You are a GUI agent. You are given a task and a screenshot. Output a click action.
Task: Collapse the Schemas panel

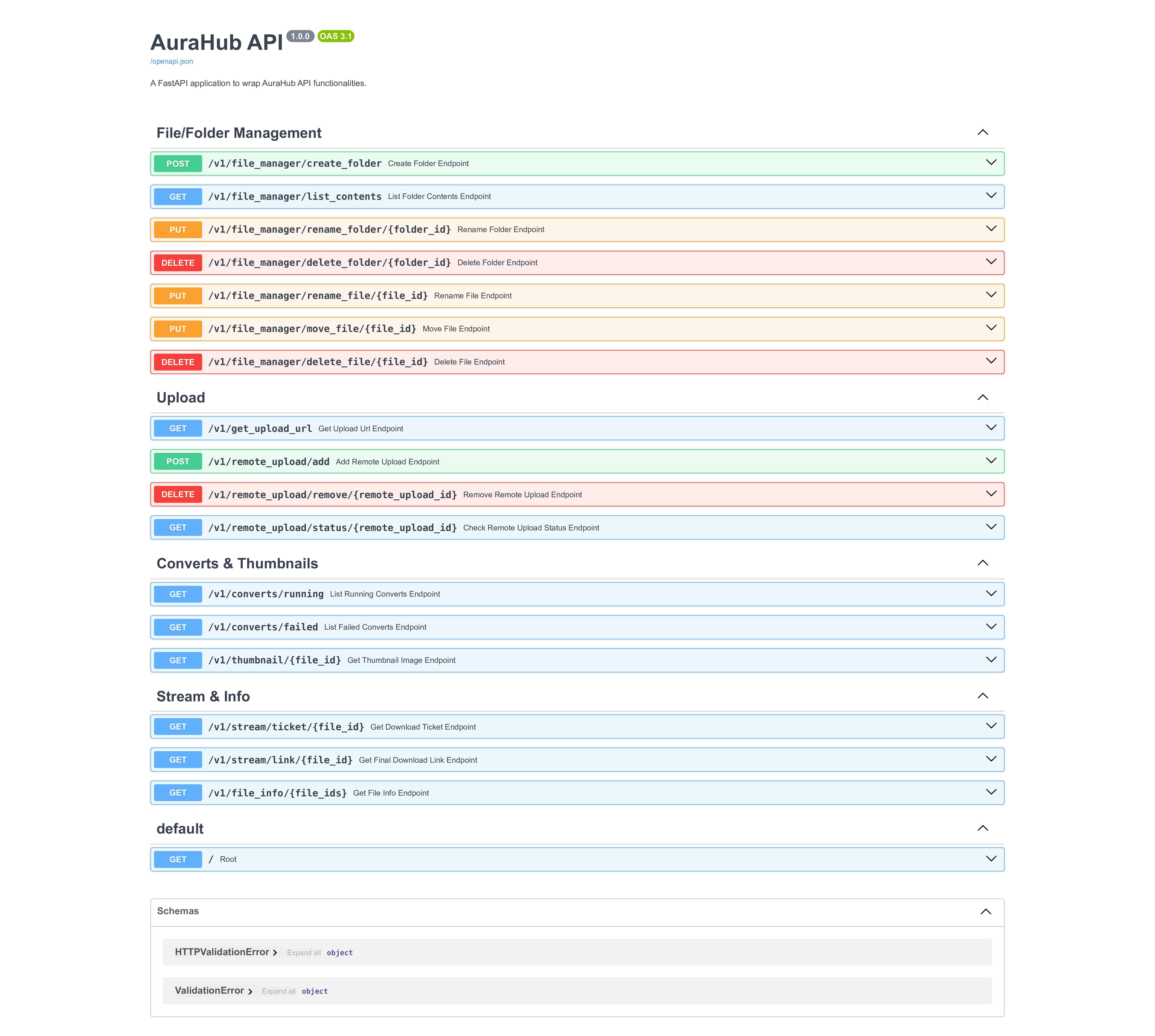pyautogui.click(x=986, y=912)
